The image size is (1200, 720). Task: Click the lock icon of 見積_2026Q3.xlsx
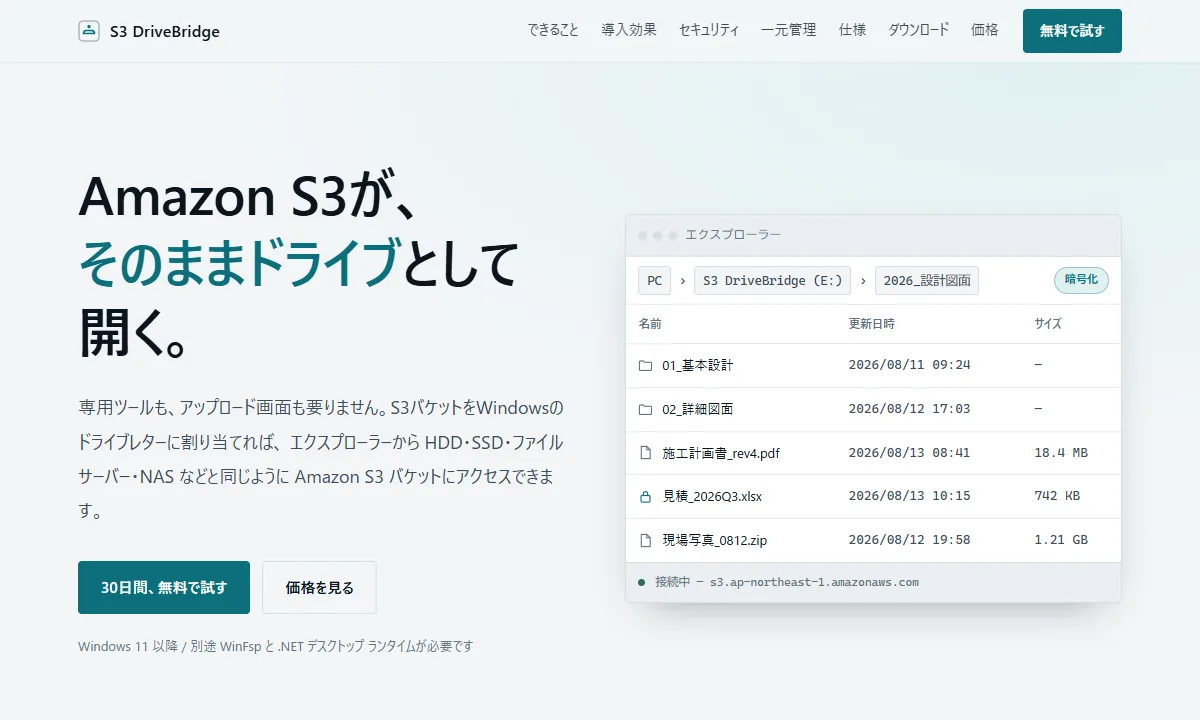pos(645,496)
